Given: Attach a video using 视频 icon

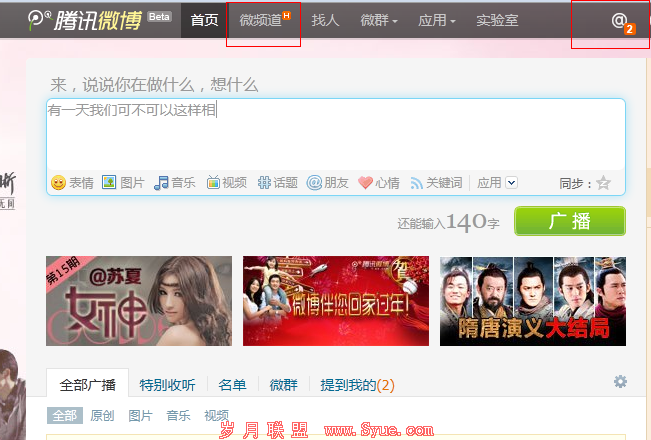Looking at the screenshot, I should [213, 182].
